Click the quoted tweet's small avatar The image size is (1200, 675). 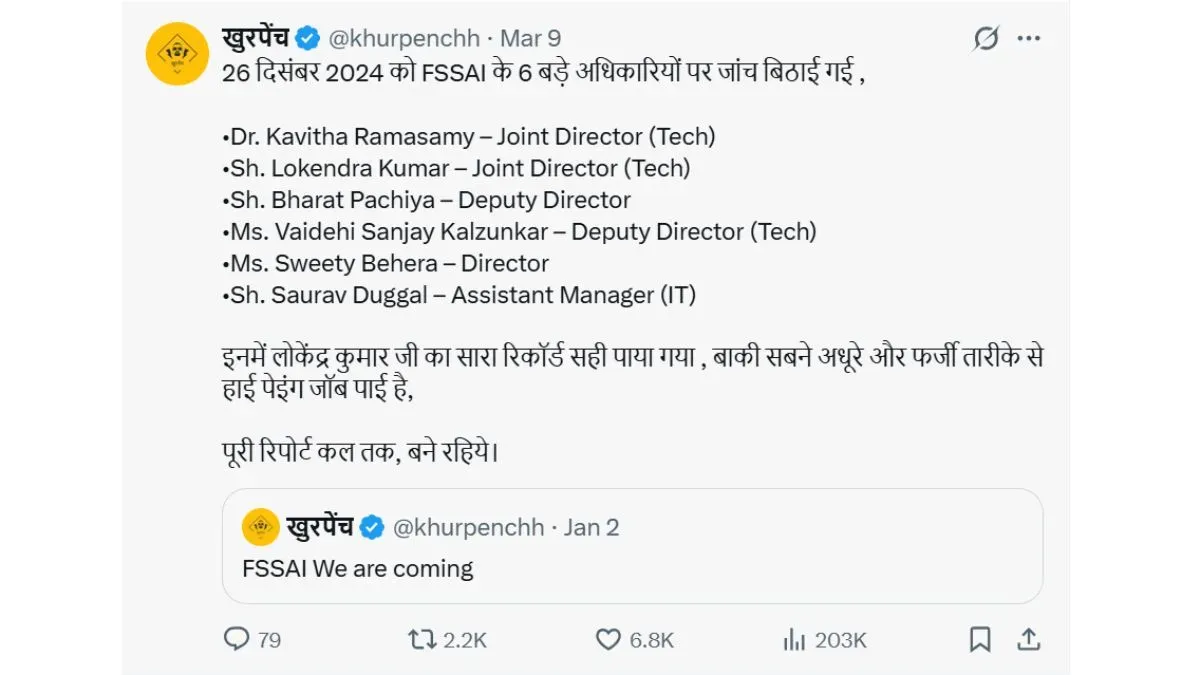pyautogui.click(x=261, y=527)
